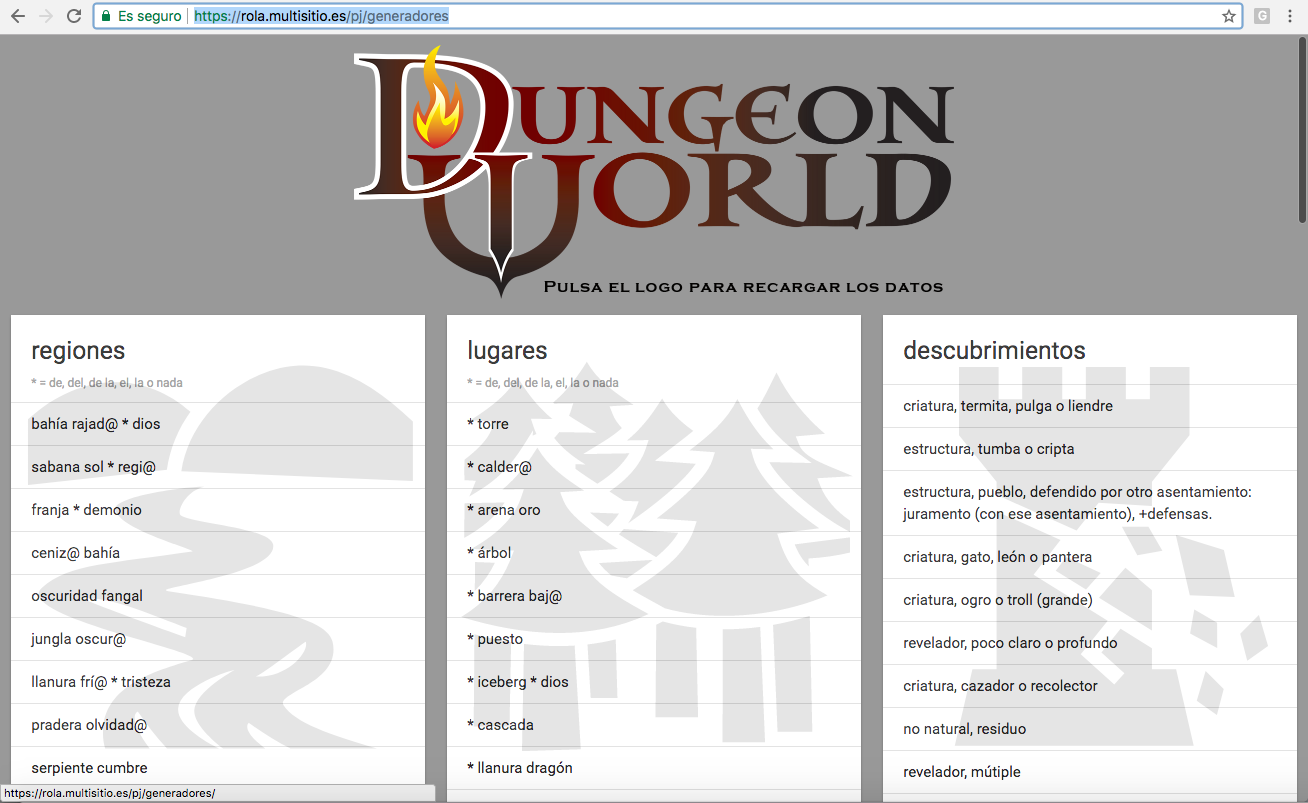Select 'franja * demonio' in regiones list
Image resolution: width=1308 pixels, height=803 pixels.
87,510
